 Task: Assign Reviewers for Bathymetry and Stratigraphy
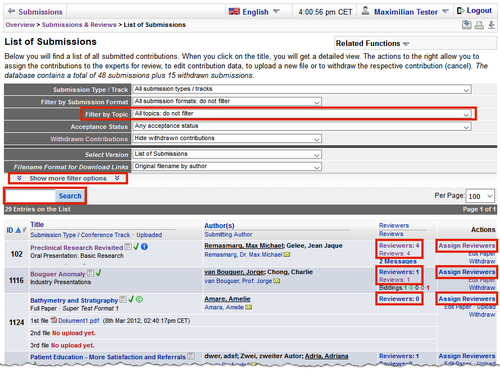(x=467, y=299)
